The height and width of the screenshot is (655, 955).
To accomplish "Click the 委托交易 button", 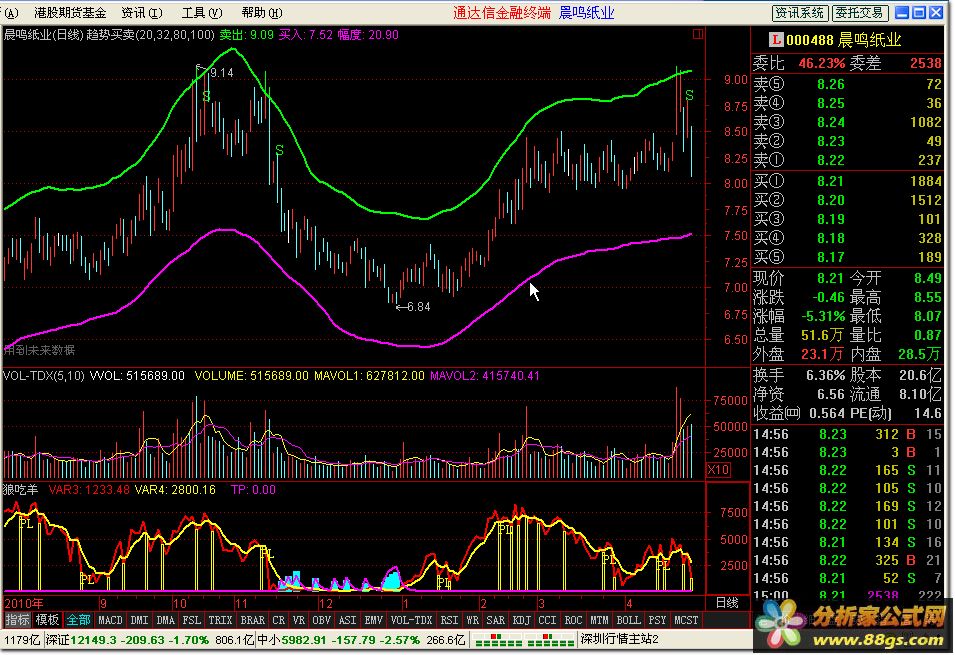I will [x=859, y=13].
